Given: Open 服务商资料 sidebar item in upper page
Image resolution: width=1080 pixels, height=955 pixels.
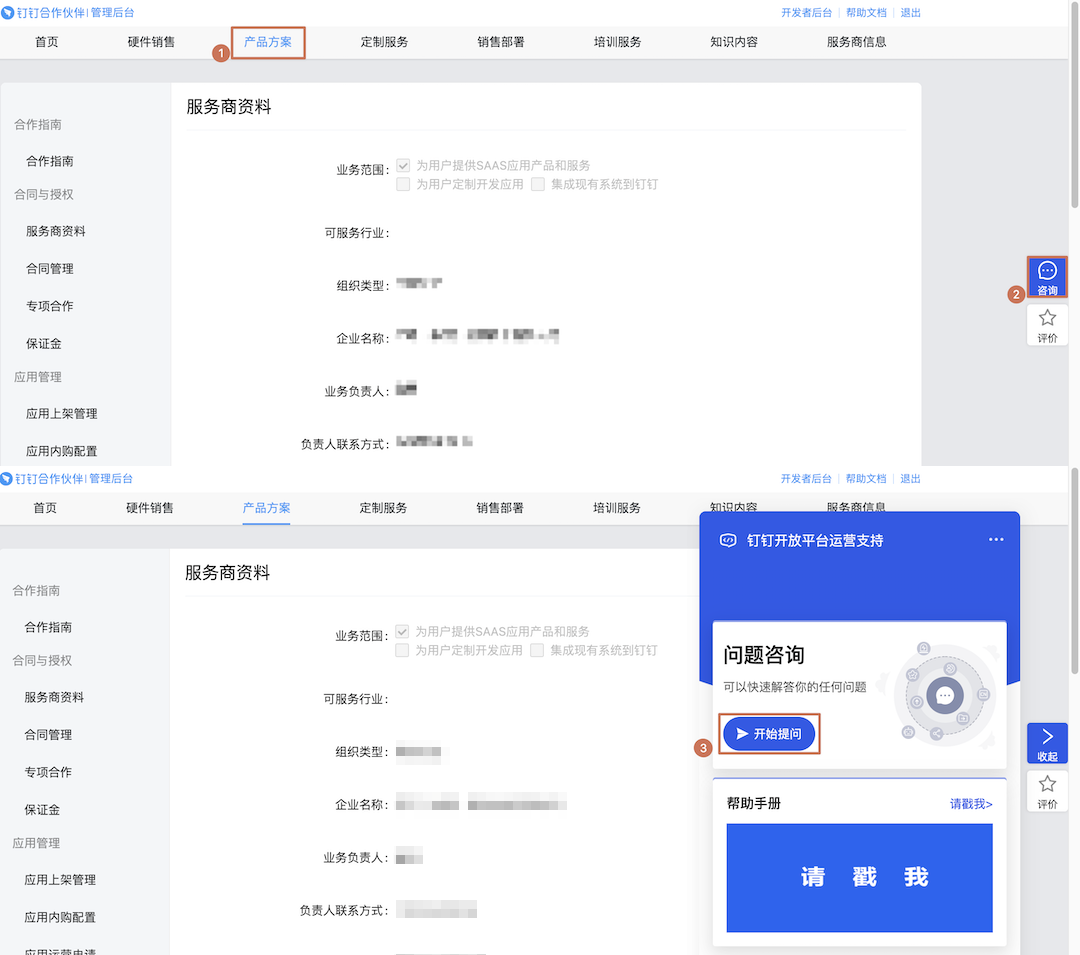Looking at the screenshot, I should point(56,231).
